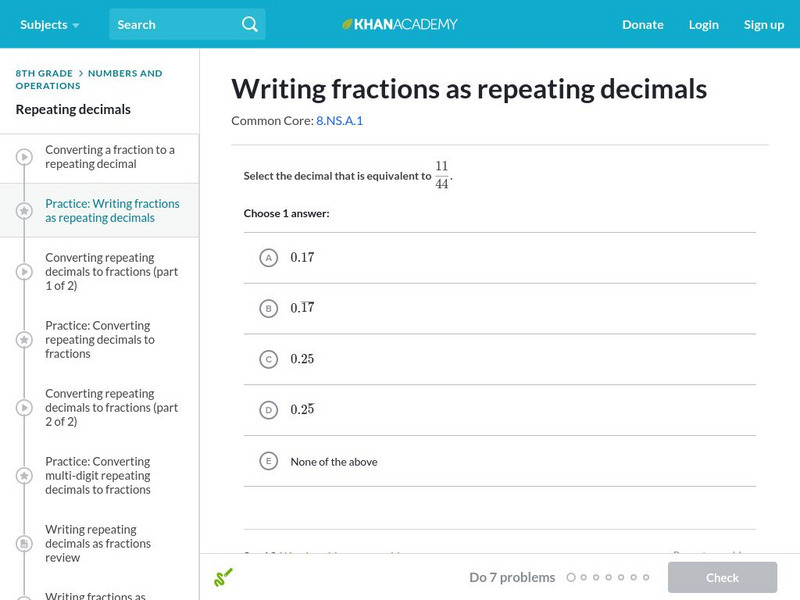This screenshot has height=600, width=800.
Task: Click the Khan Academy logo
Action: pyautogui.click(x=400, y=24)
